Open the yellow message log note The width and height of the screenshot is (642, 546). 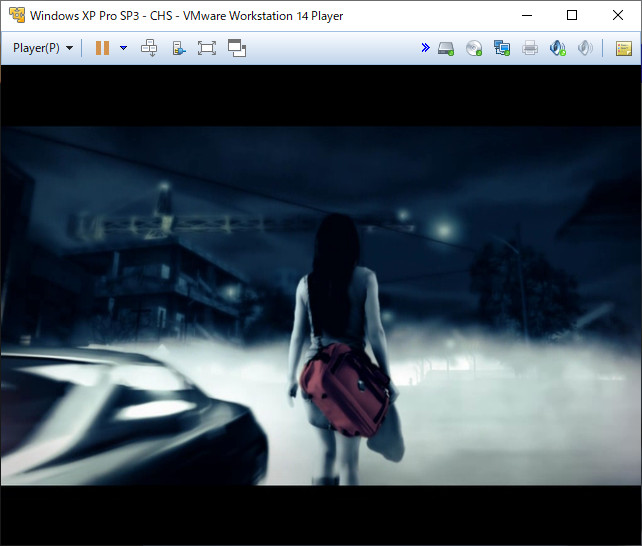624,48
